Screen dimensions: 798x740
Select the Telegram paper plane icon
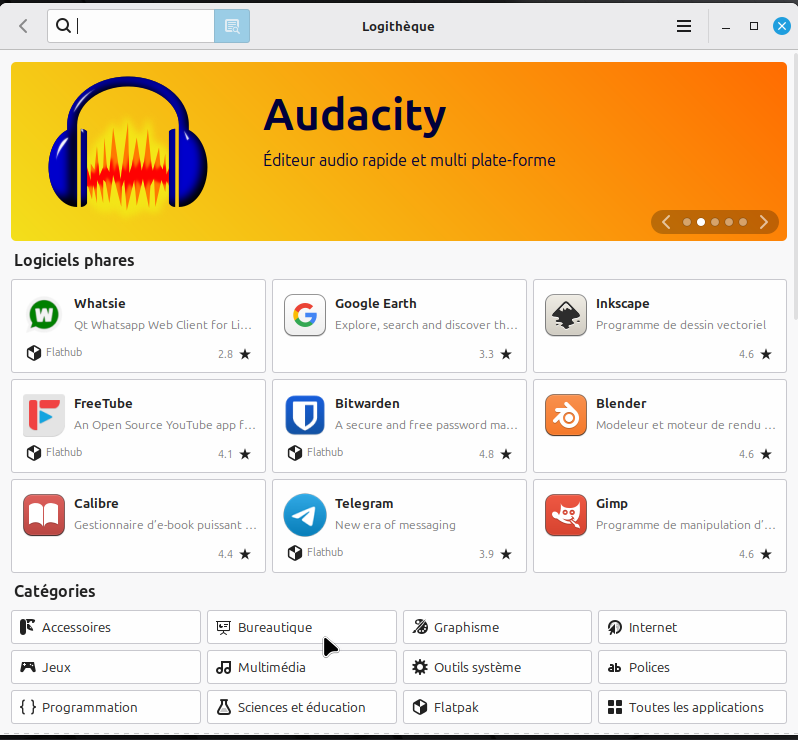[x=305, y=516]
